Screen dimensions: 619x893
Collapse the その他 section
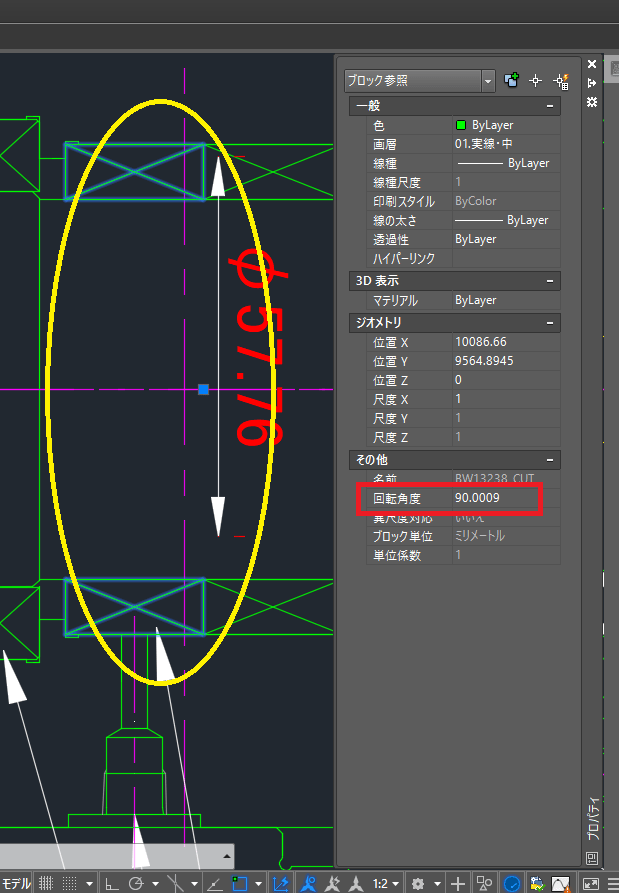[550, 460]
